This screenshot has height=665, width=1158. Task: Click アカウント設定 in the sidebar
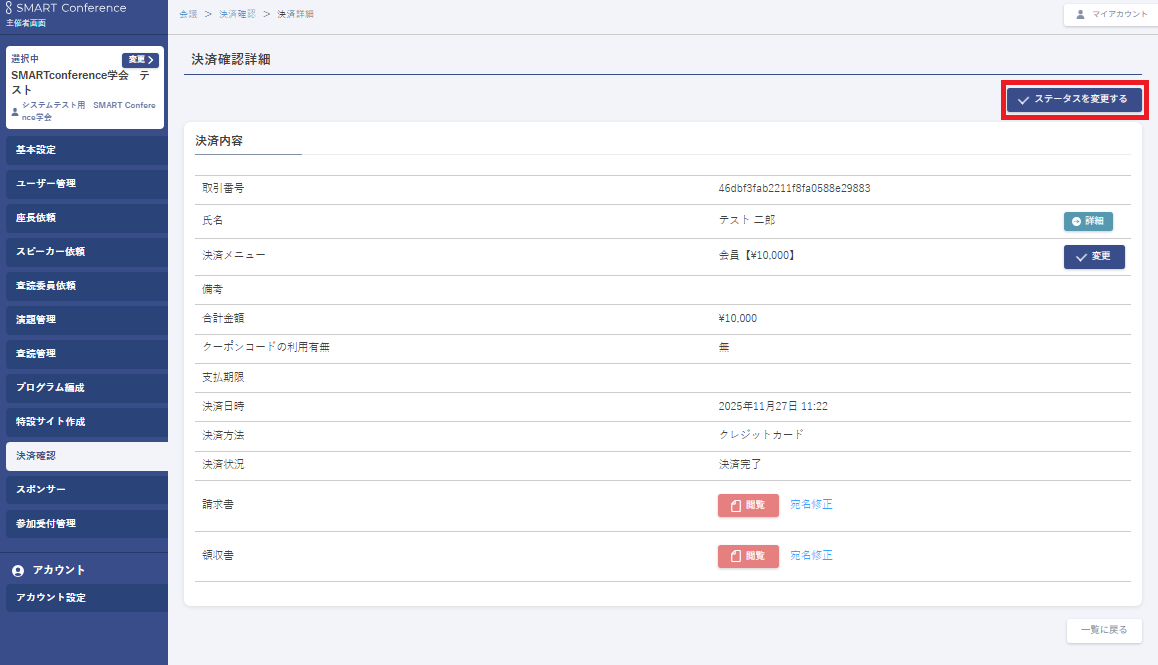[84, 598]
